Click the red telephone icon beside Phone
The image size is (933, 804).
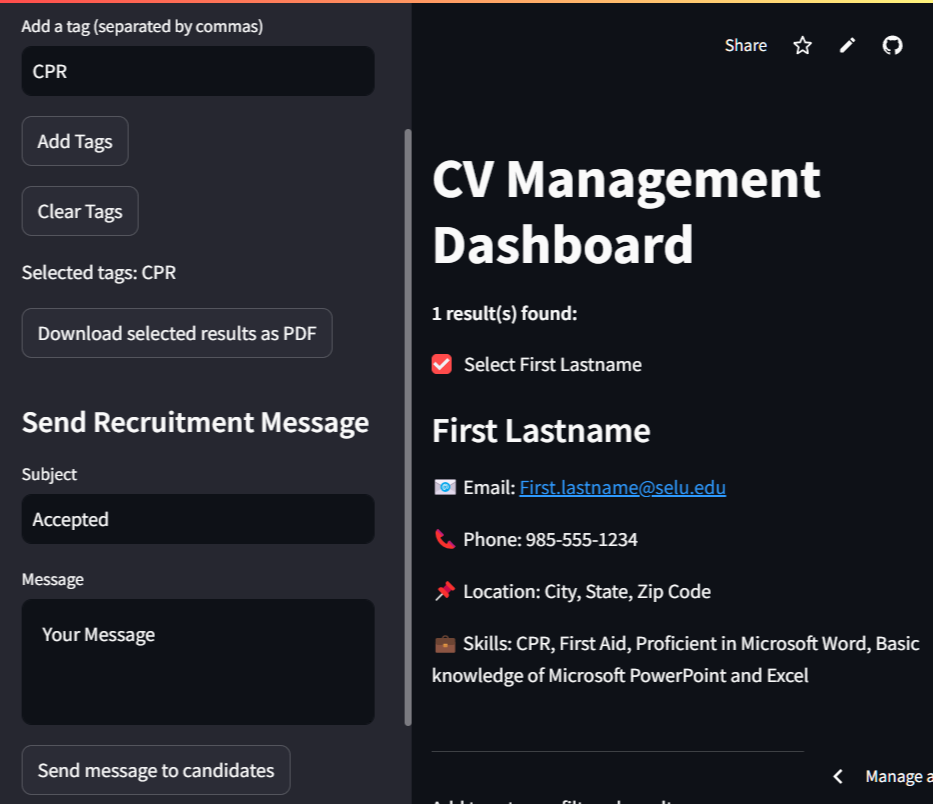tap(445, 539)
